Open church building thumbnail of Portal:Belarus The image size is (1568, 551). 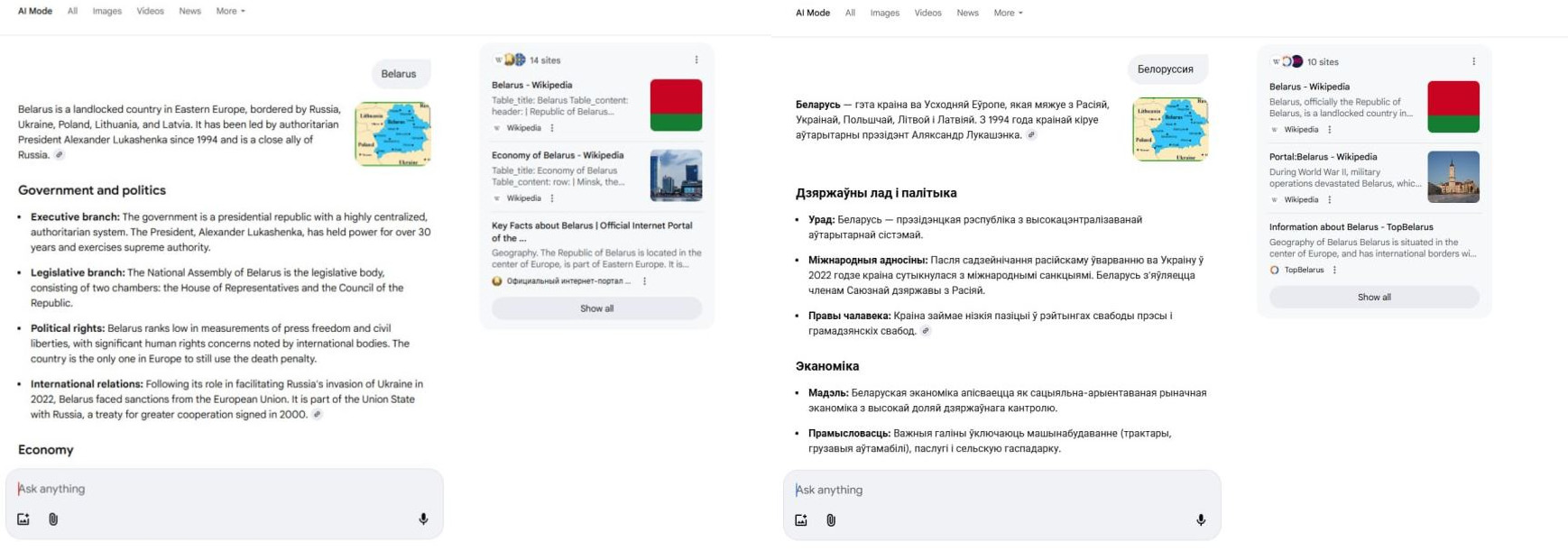pyautogui.click(x=1453, y=177)
